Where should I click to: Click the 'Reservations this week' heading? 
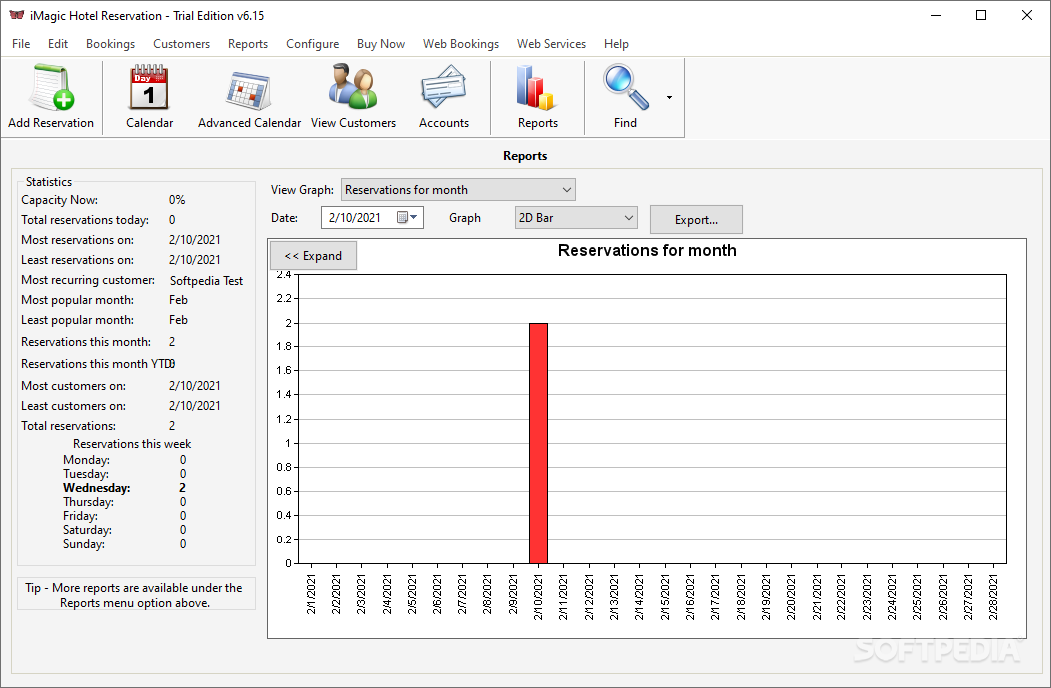click(132, 444)
